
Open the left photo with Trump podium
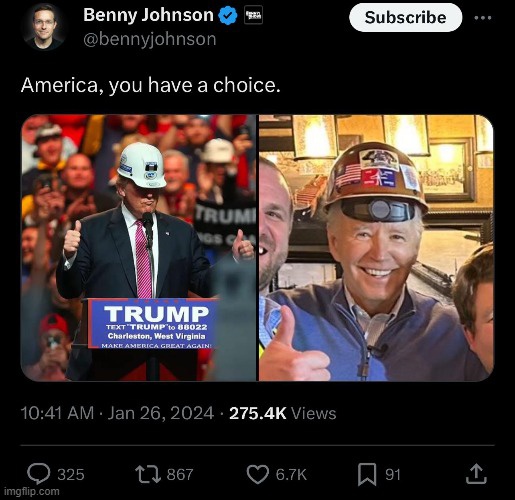(138, 248)
